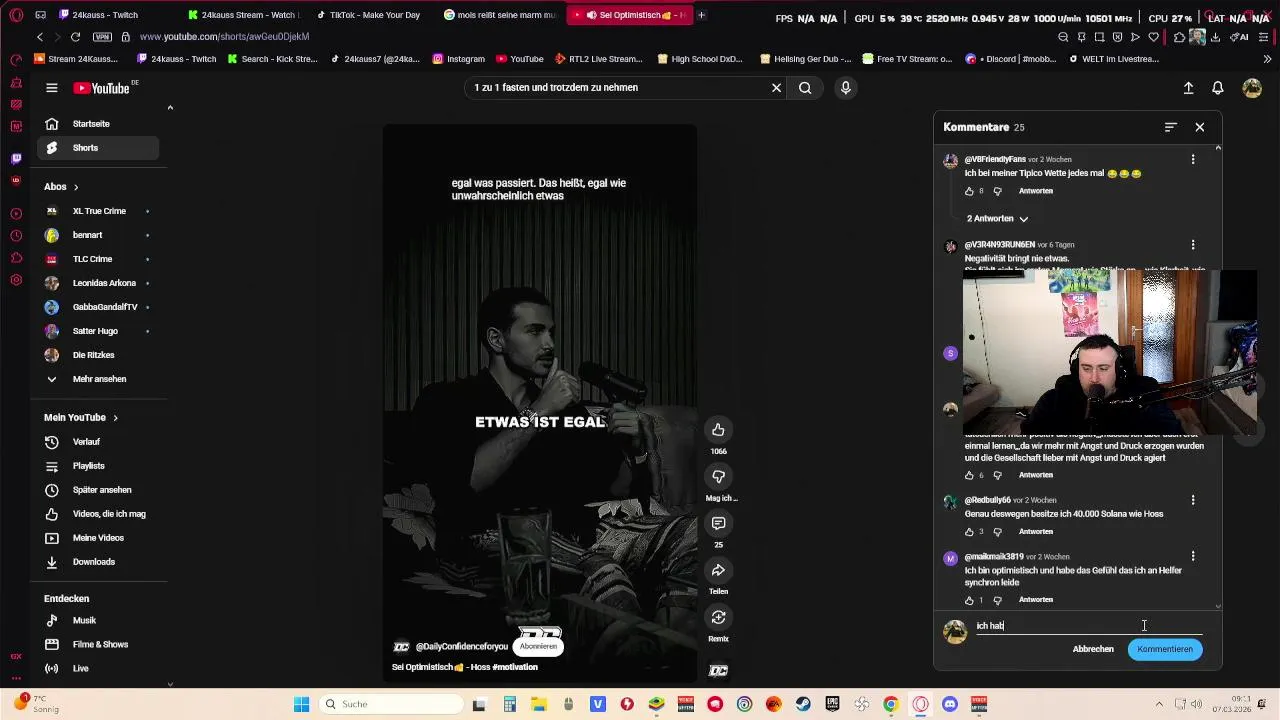Image resolution: width=1280 pixels, height=720 pixels.
Task: Open the Mein YouTube section chevron
Action: [115, 418]
